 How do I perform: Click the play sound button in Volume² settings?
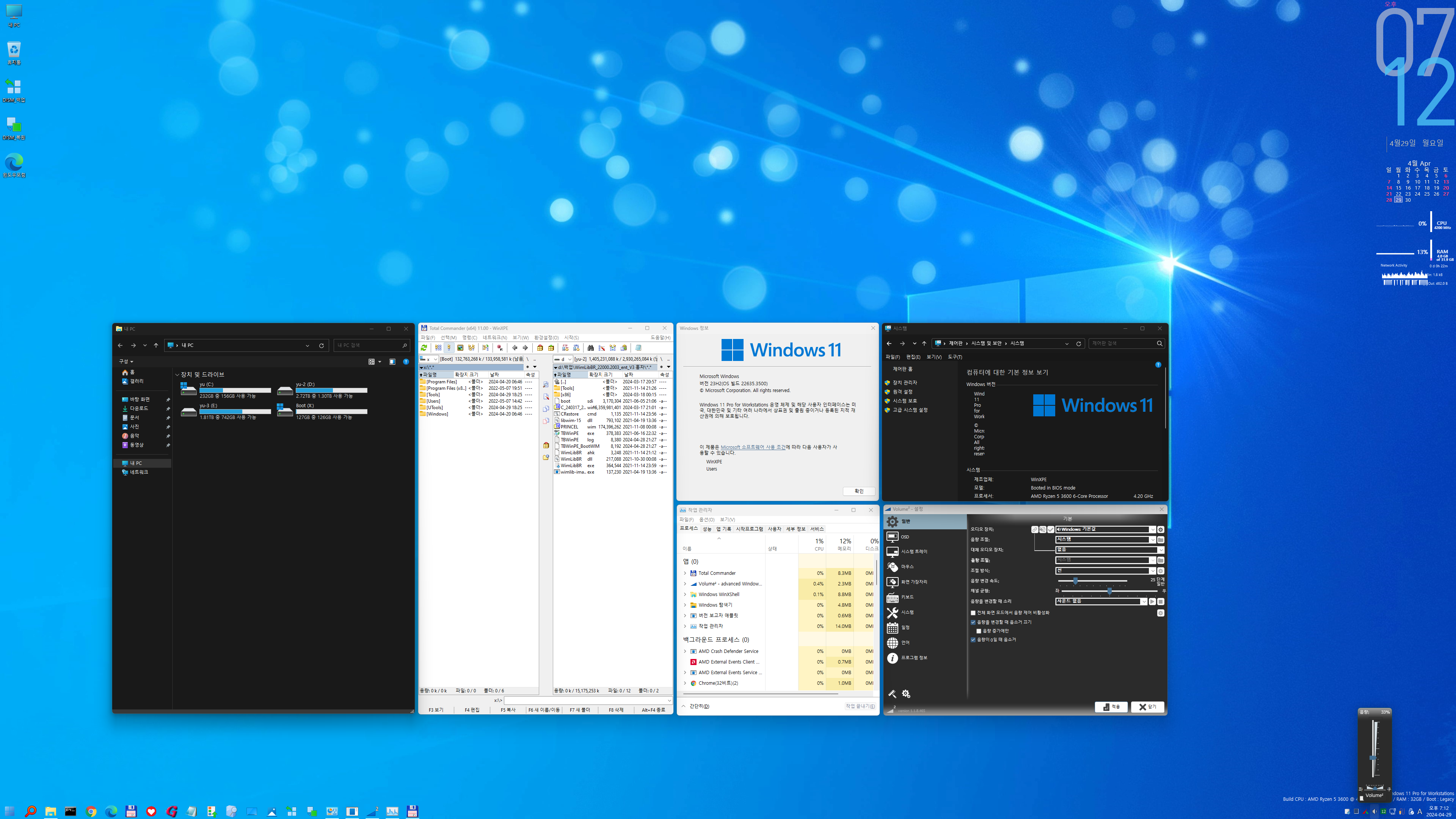click(1153, 601)
